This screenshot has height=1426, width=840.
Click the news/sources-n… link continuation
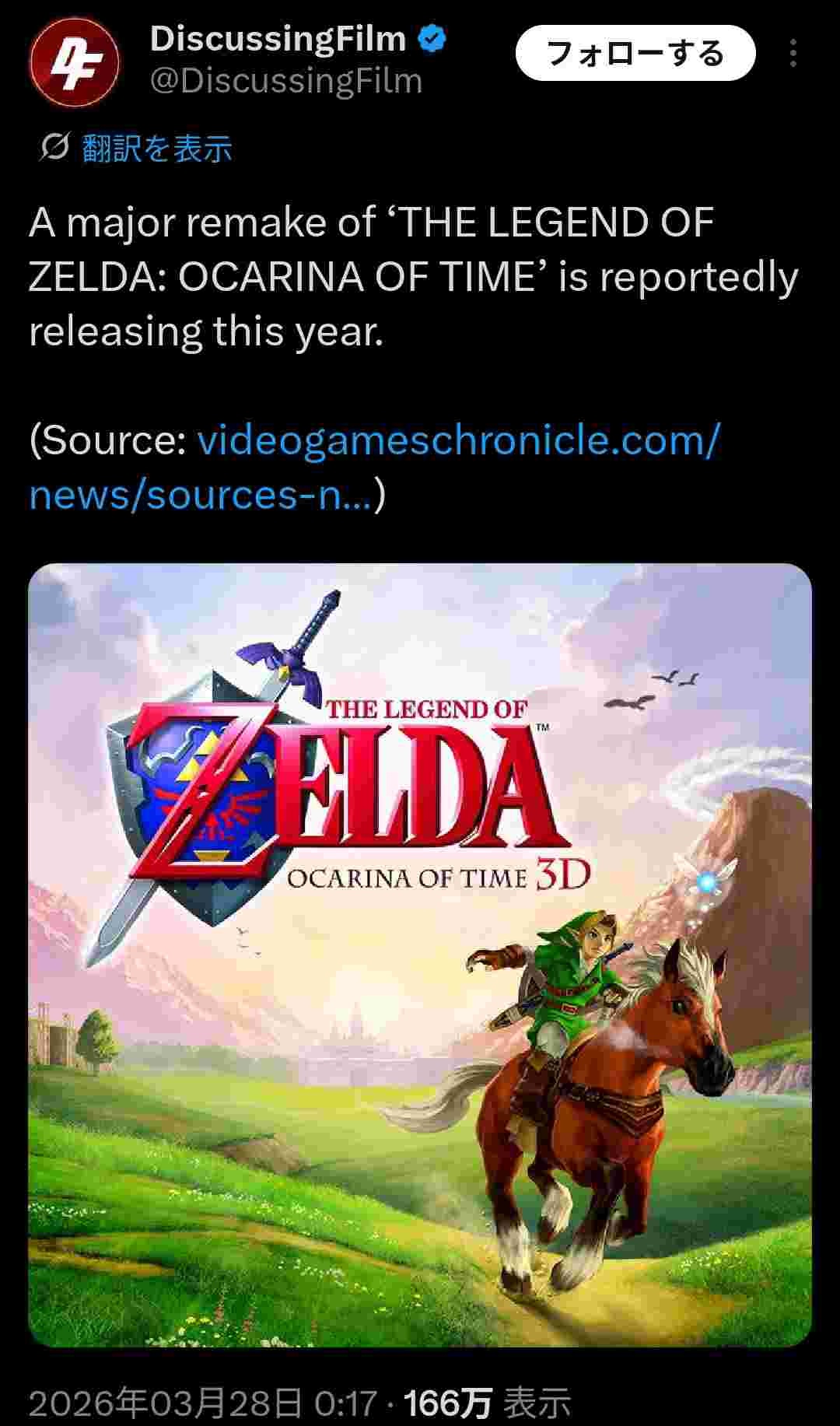point(201,495)
